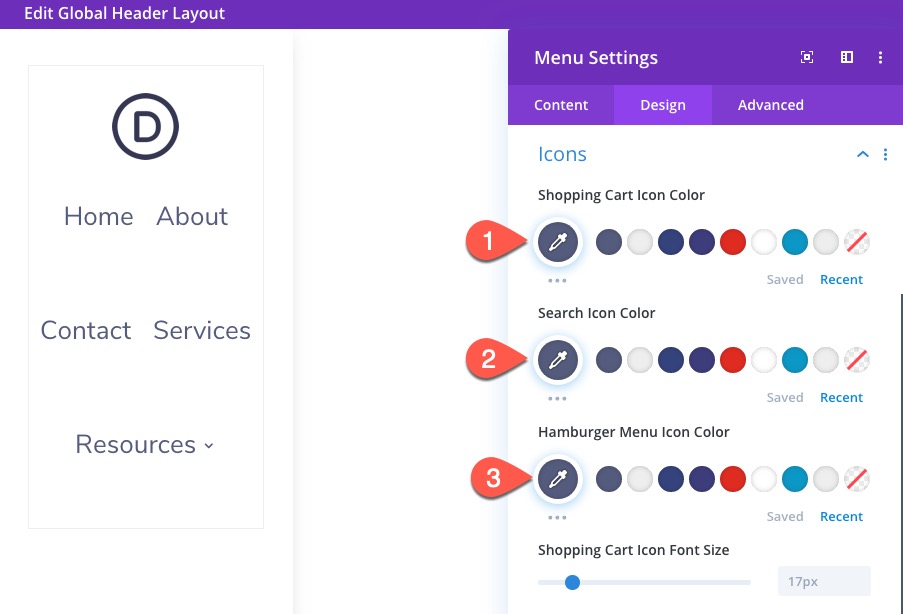Click the Divi logo in the header preview
Screen dimensions: 903x614
tap(145, 127)
